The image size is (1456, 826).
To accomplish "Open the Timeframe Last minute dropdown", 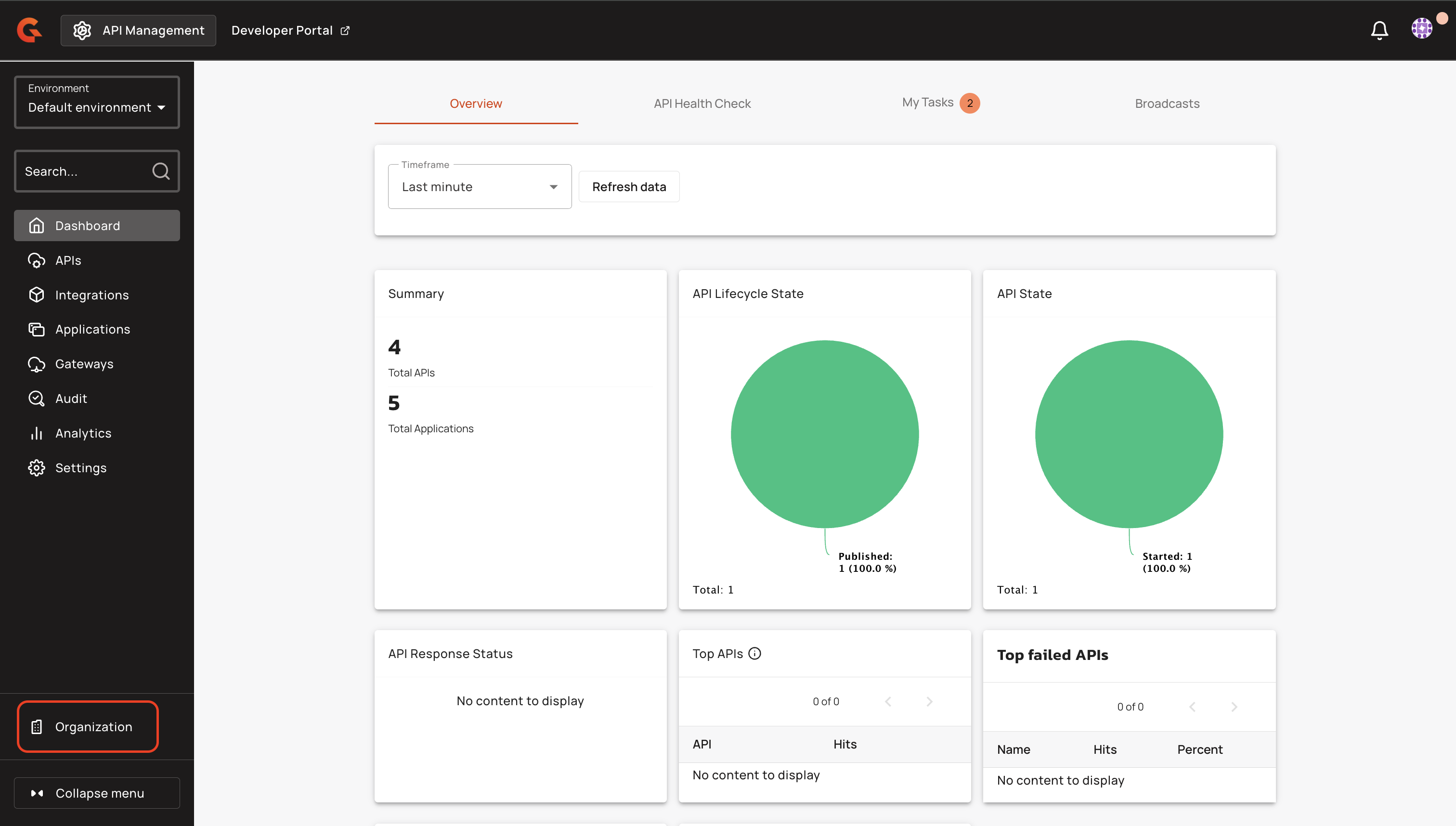I will click(x=480, y=187).
